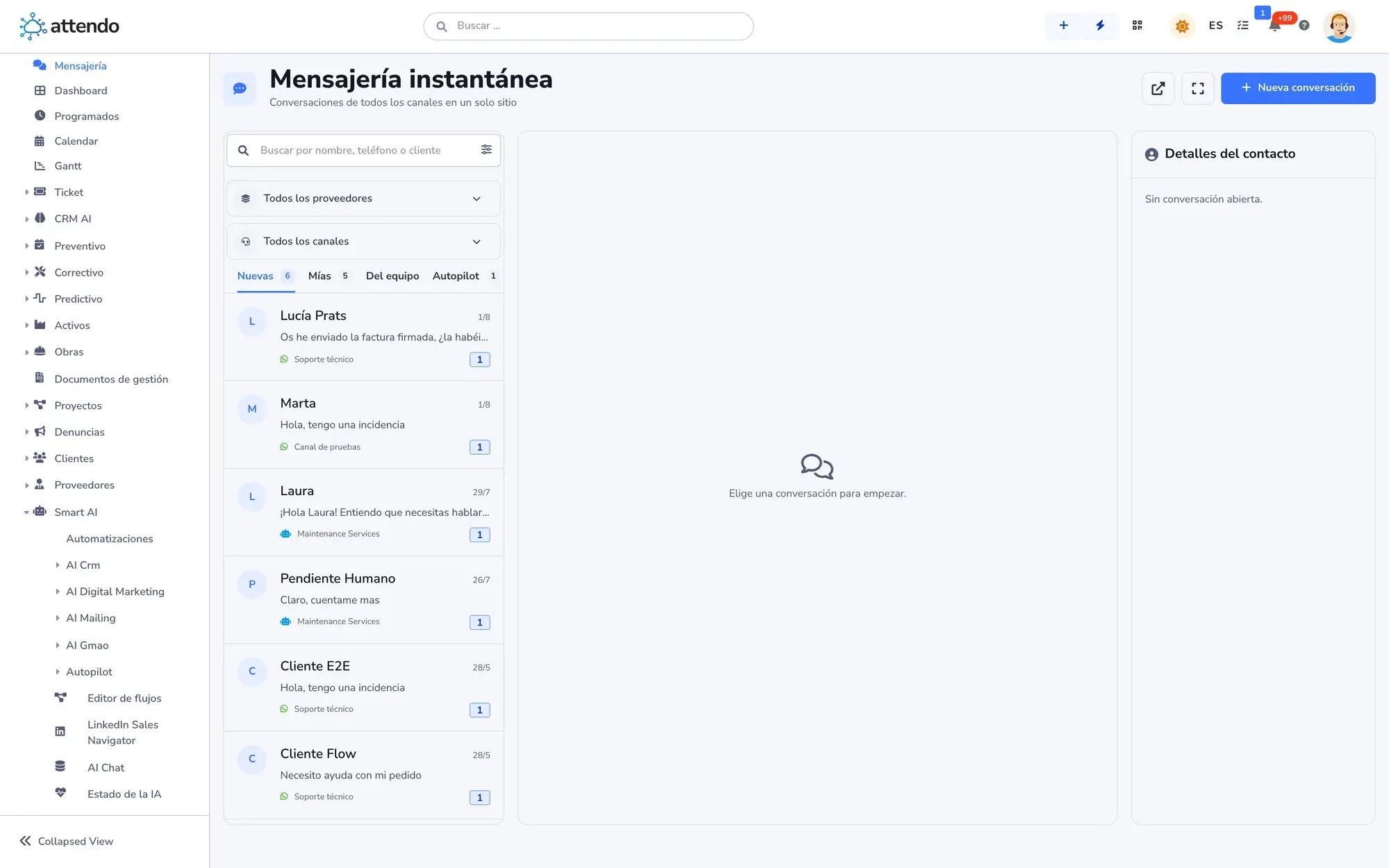Screen dimensions: 1389x868
Task: Click the plus icon in top bar
Action: pyautogui.click(x=1063, y=26)
